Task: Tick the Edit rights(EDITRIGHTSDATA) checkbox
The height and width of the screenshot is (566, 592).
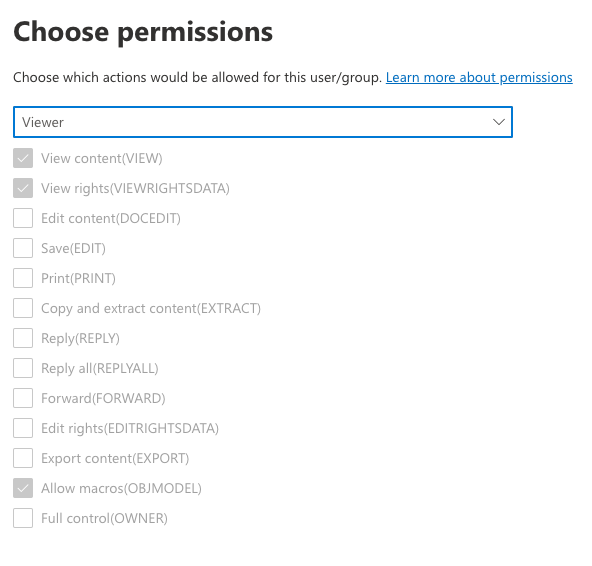Action: point(23,428)
